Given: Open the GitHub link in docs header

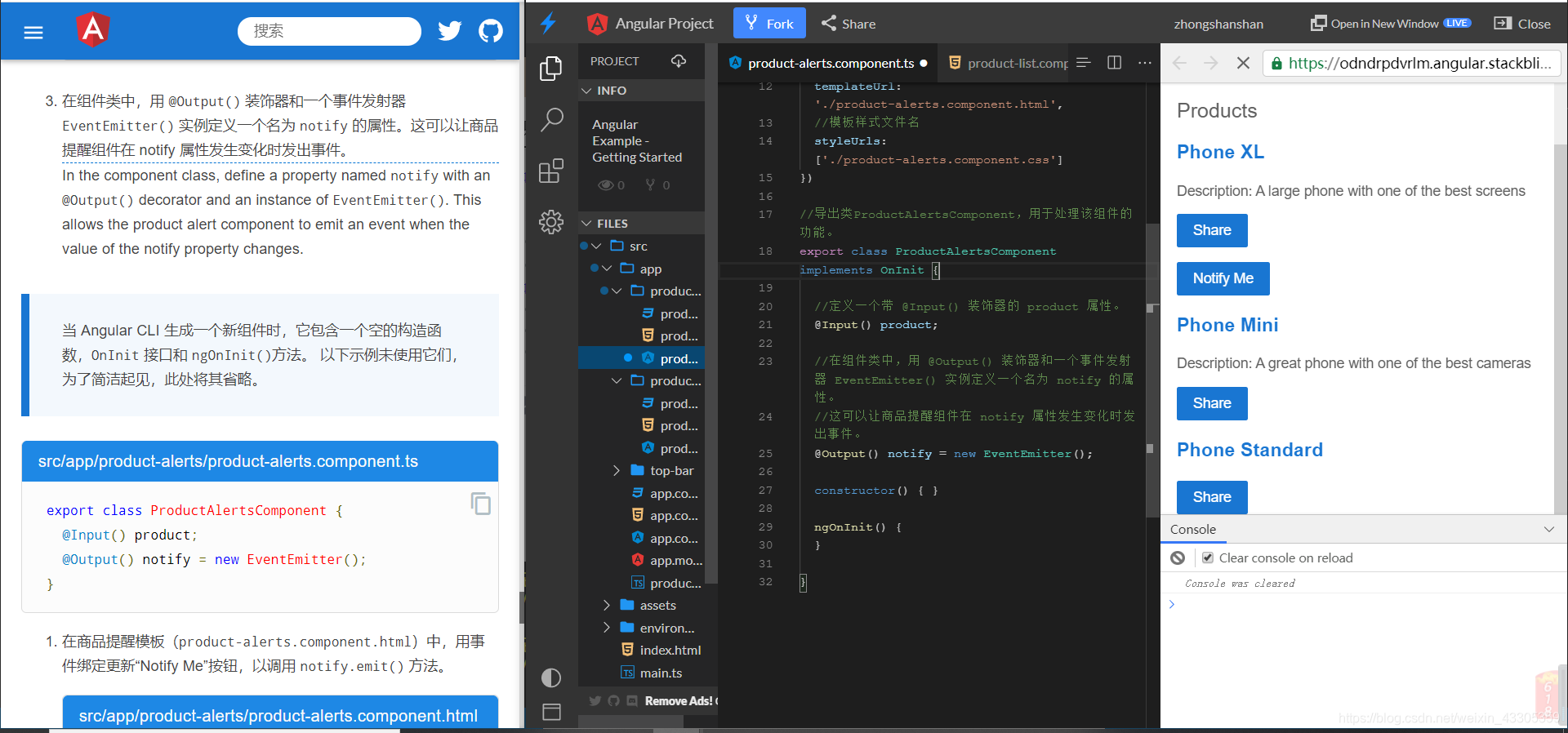Looking at the screenshot, I should (x=491, y=31).
